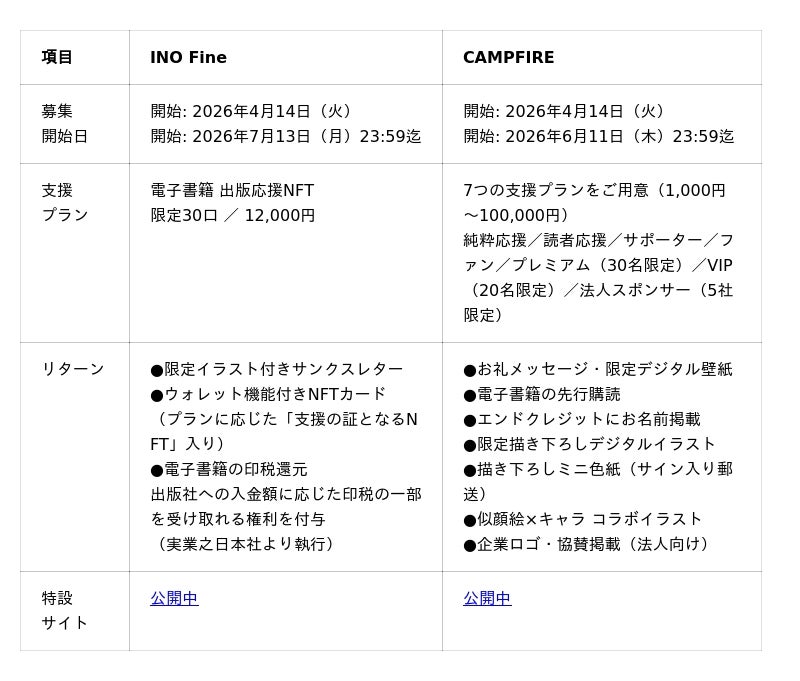The height and width of the screenshot is (681, 800).
Task: Click the リターン row label
Action: click(x=72, y=369)
